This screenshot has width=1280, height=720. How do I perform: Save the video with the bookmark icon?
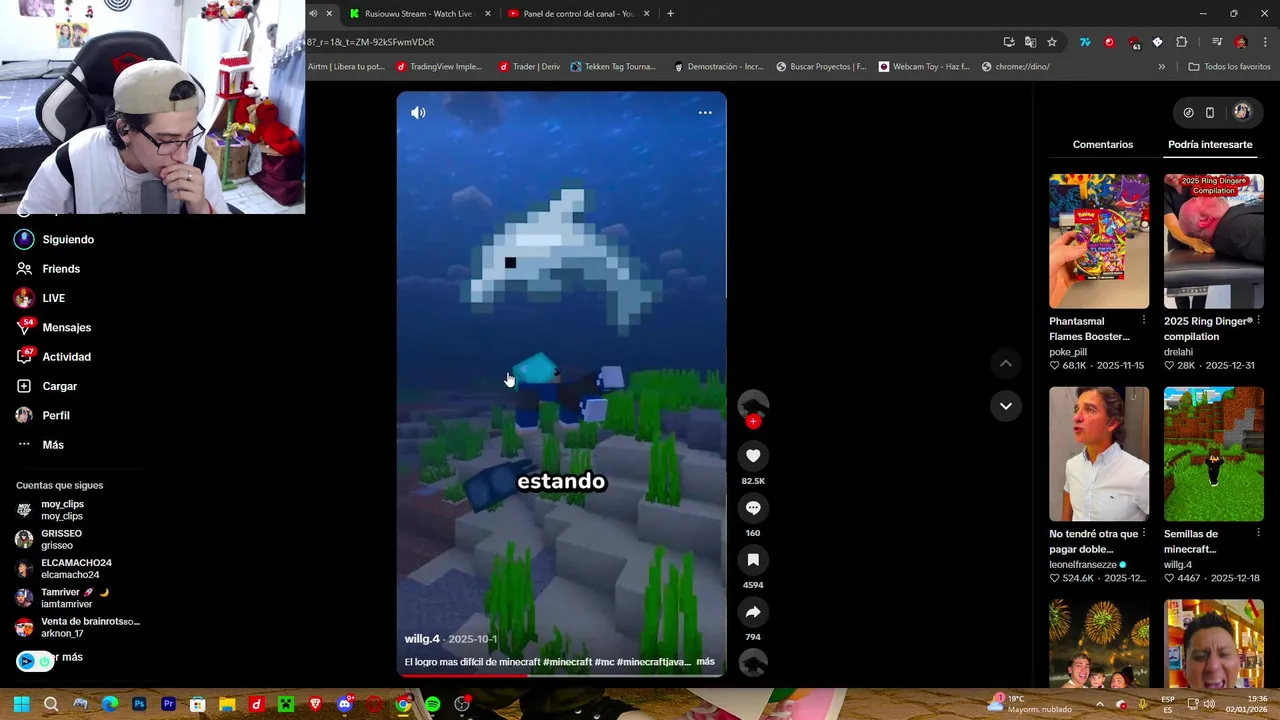[x=753, y=560]
